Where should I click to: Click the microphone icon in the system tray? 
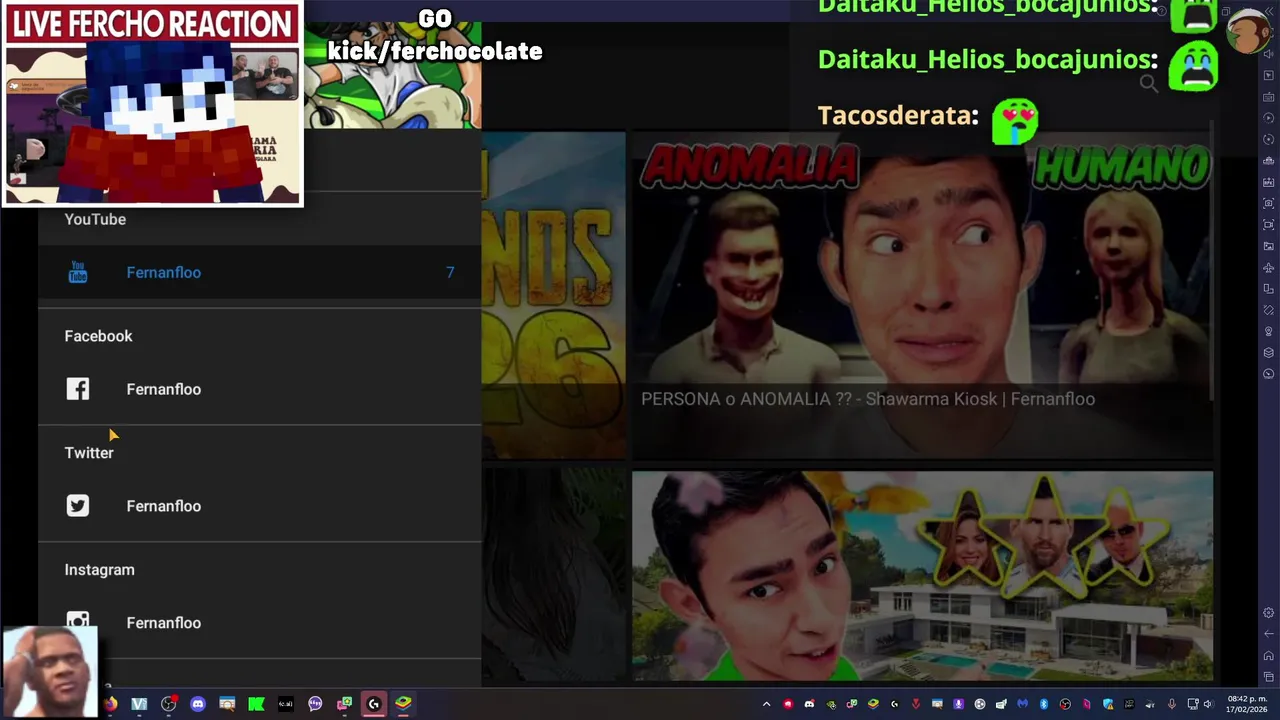coord(1171,704)
